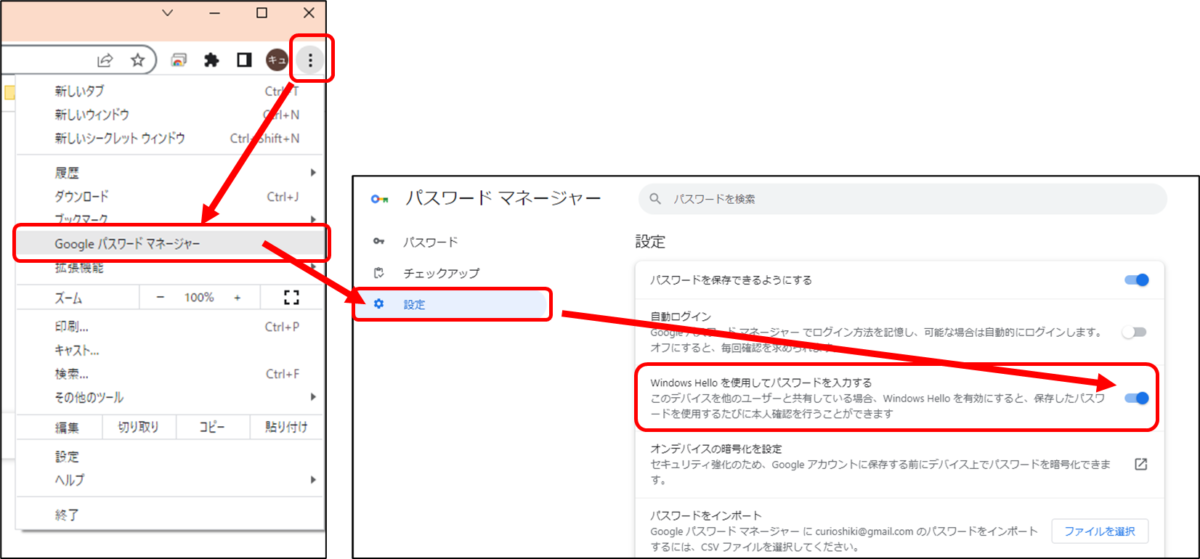The image size is (1200, 559).
Task: Click the search magnifier icon
Action: point(655,199)
